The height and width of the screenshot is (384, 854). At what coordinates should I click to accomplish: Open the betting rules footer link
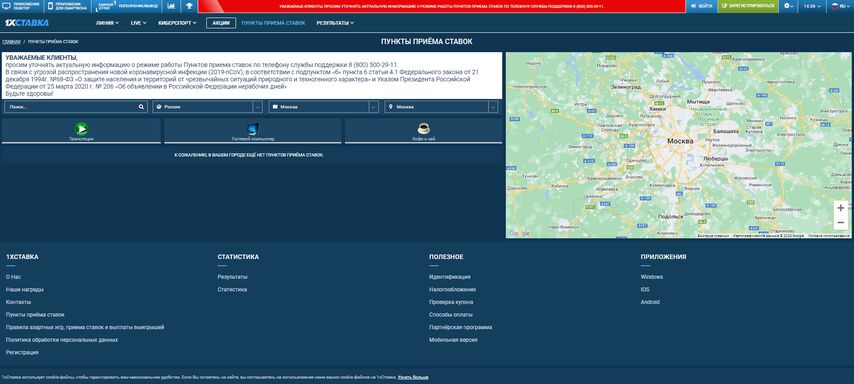[85, 327]
